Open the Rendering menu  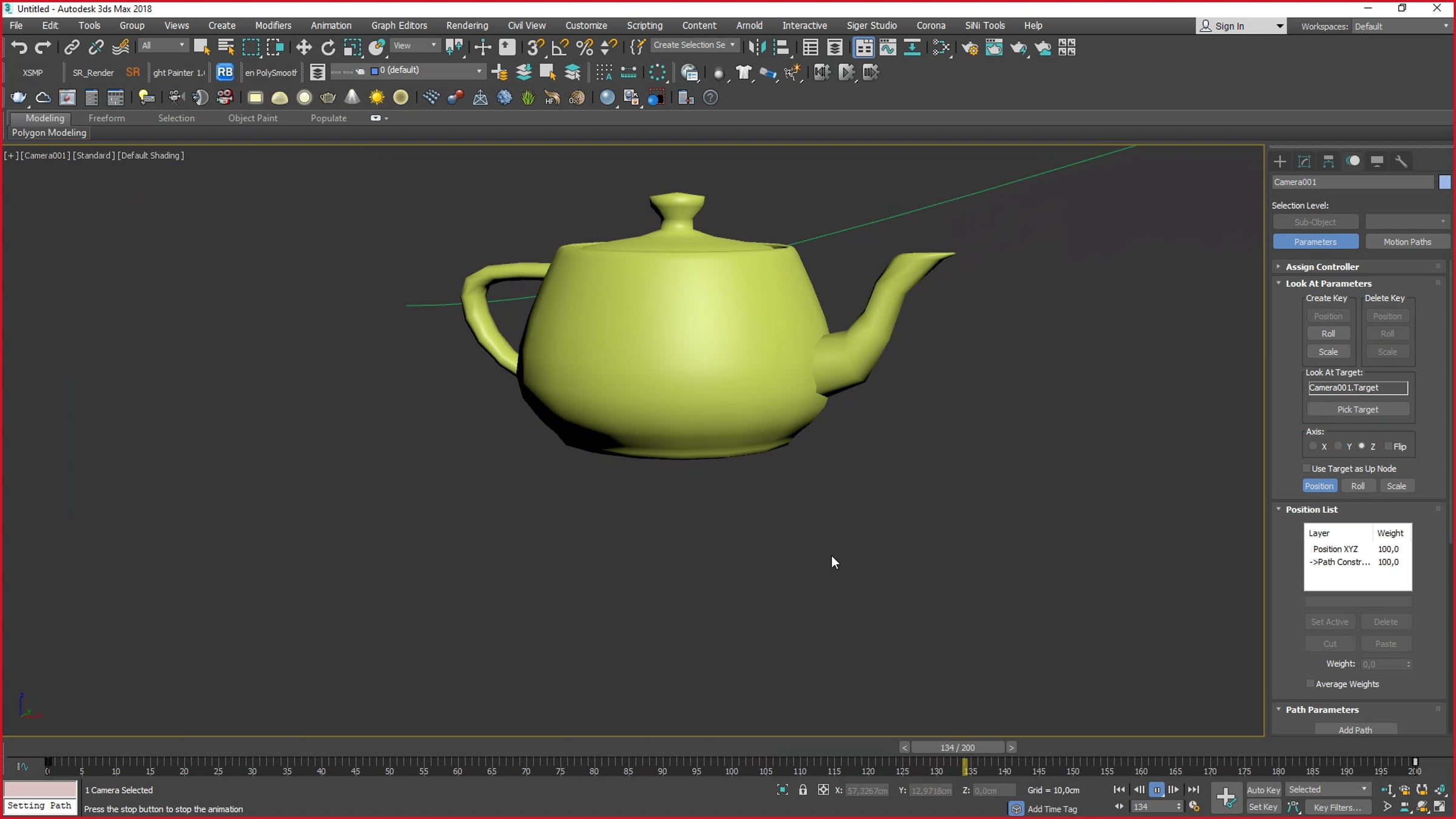(x=467, y=25)
